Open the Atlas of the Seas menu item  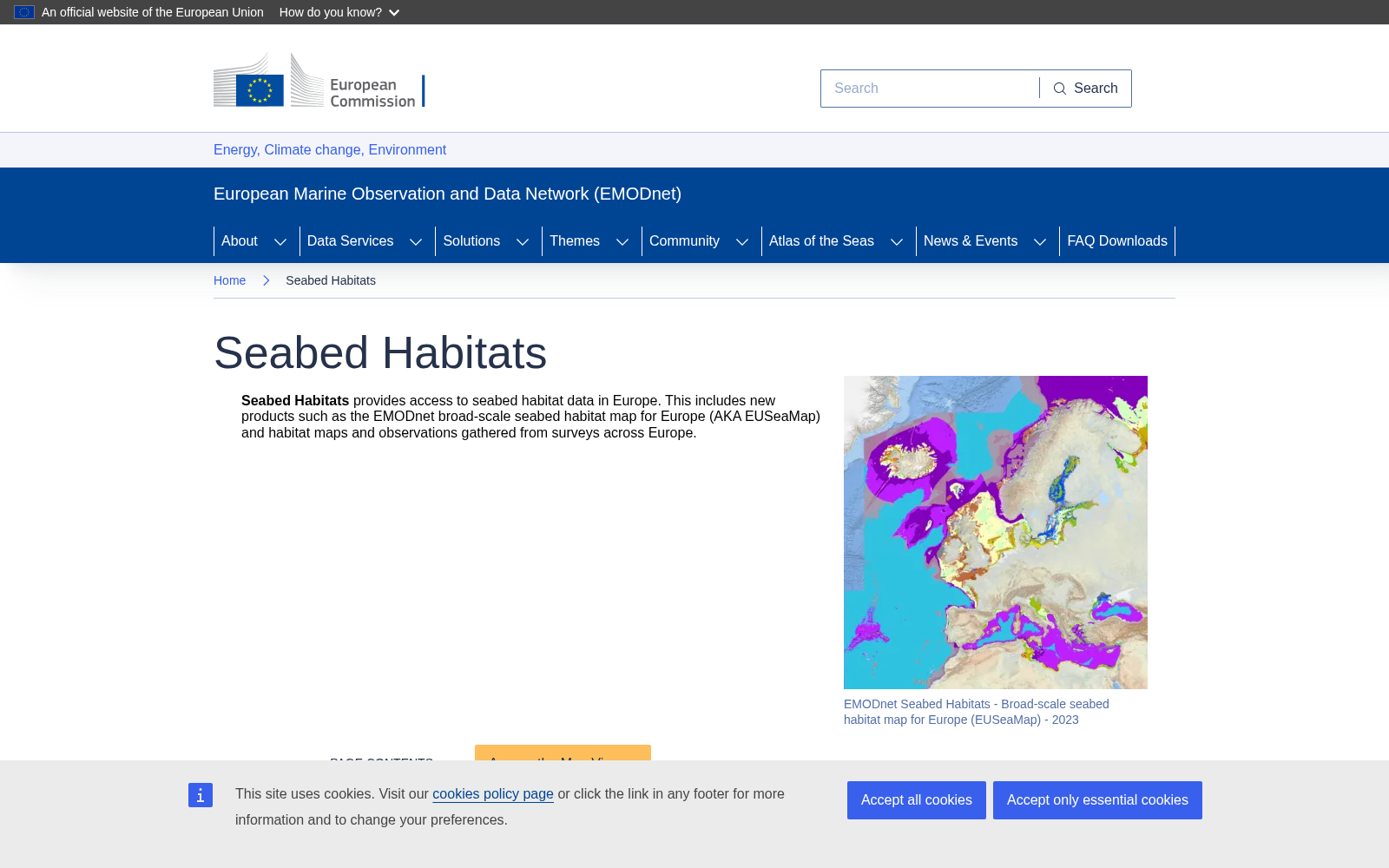pyautogui.click(x=821, y=241)
